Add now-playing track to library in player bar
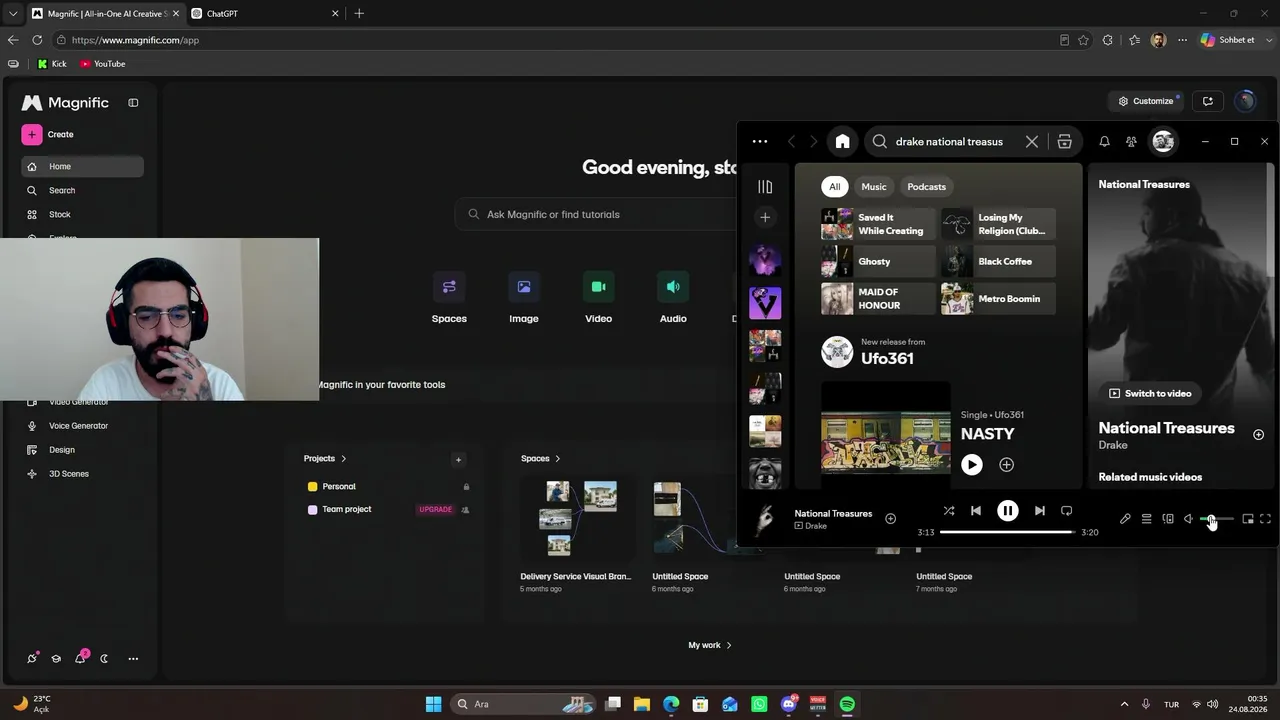Viewport: 1280px width, 720px height. pos(890,518)
